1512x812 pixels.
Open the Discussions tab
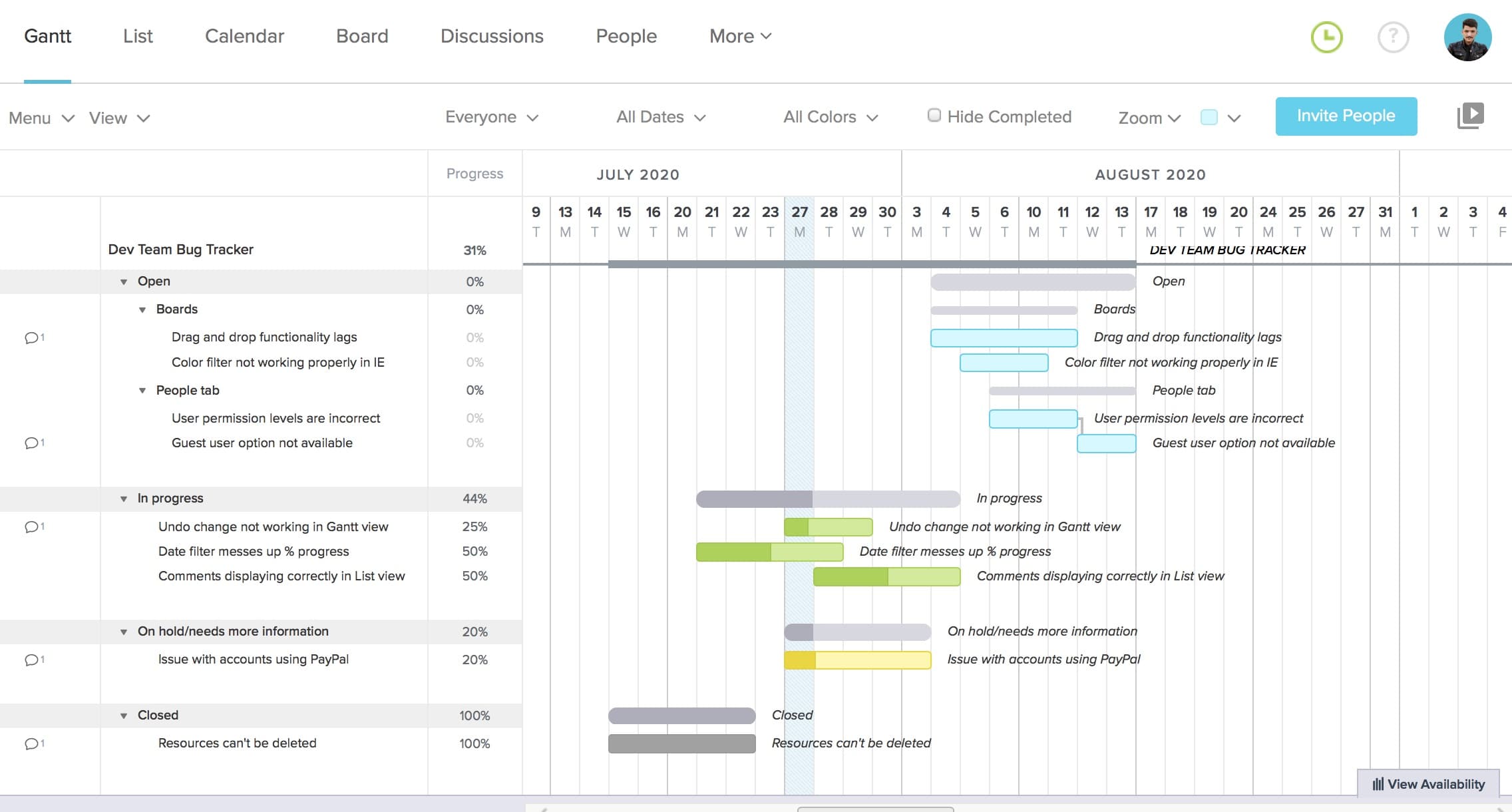(x=491, y=36)
